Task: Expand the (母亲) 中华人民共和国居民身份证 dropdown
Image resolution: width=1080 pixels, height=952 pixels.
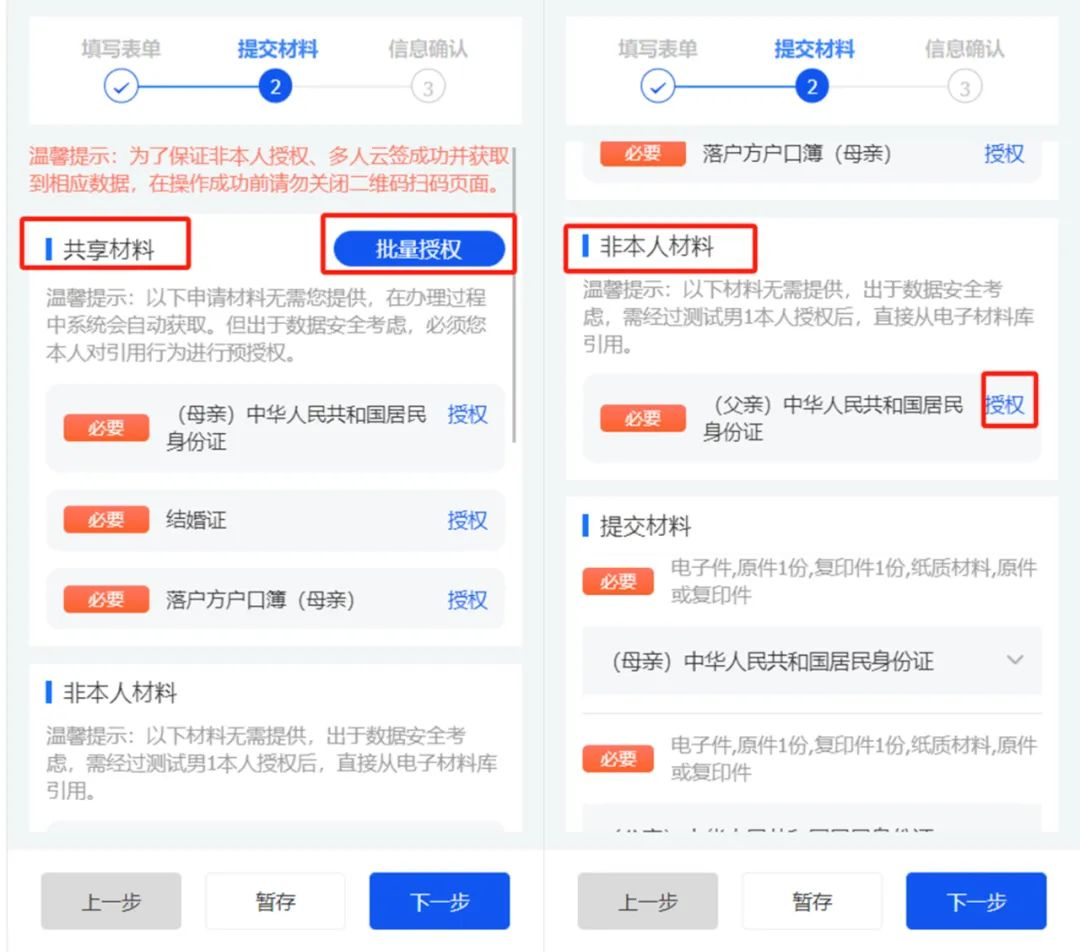Action: [x=811, y=661]
